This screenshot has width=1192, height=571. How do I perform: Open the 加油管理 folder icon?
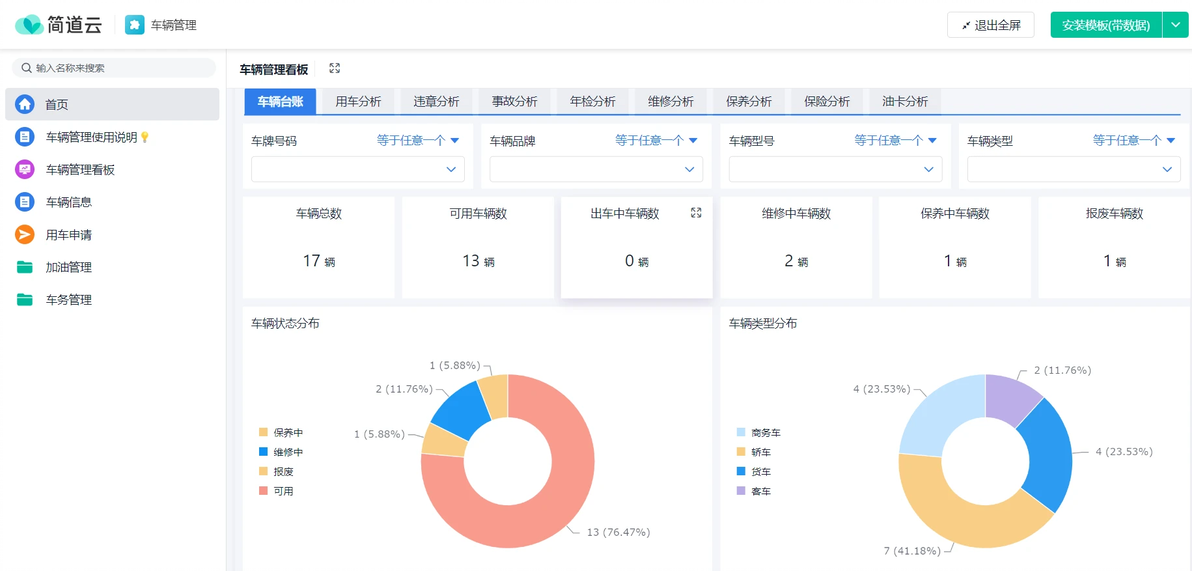(25, 267)
